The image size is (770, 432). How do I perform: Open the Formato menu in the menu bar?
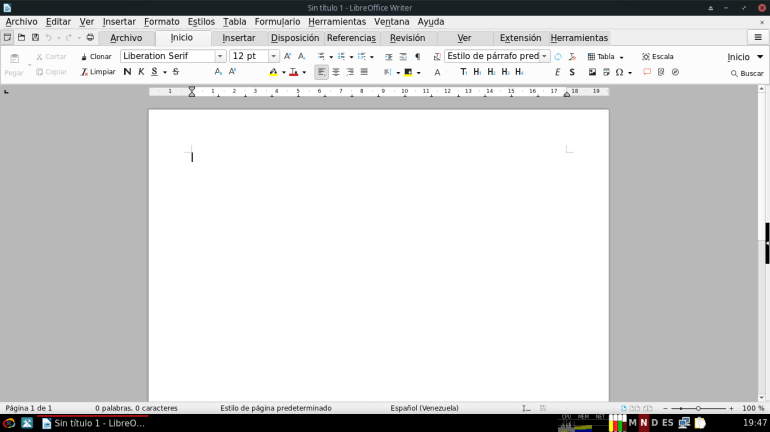[161, 21]
